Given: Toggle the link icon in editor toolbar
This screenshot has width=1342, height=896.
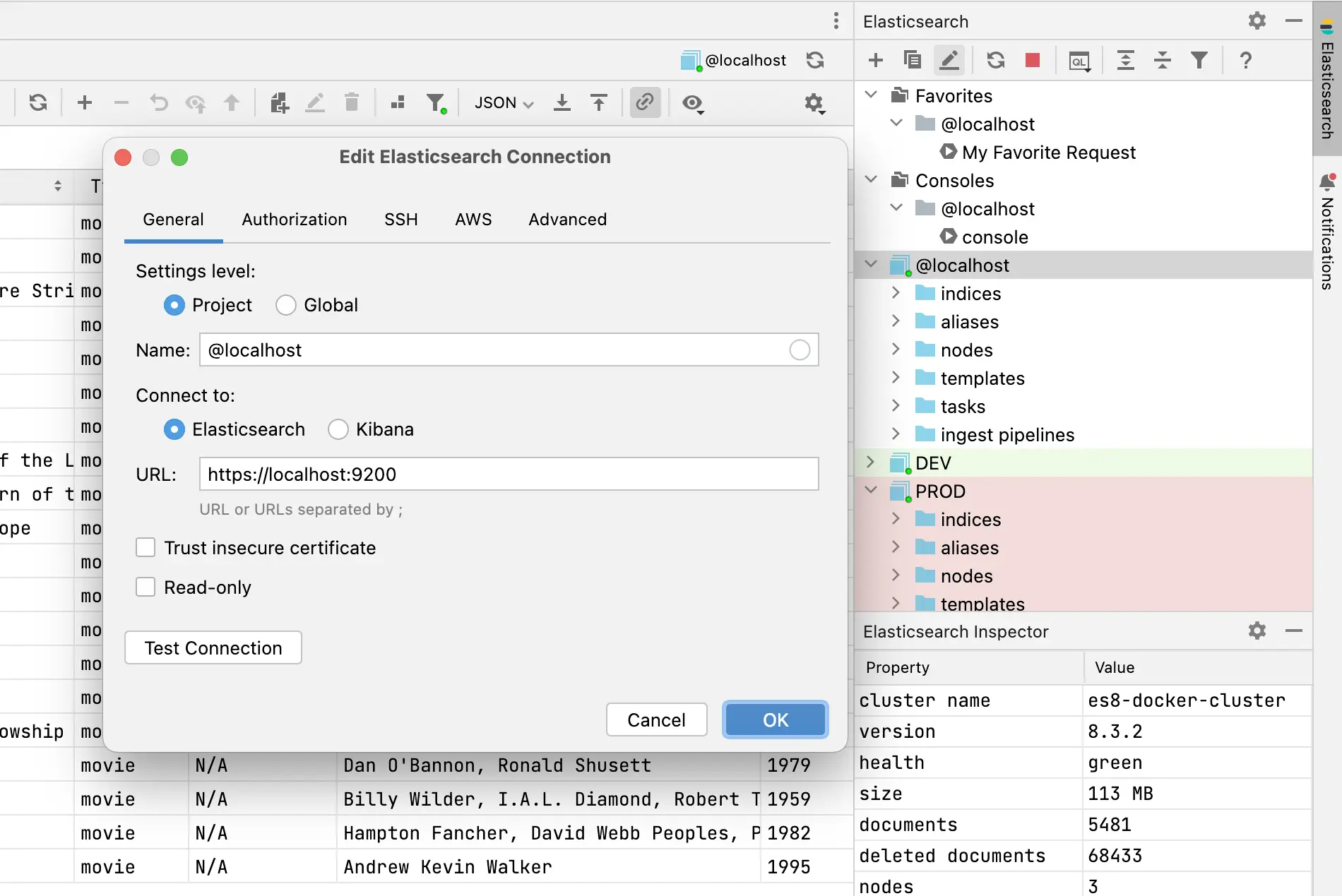Looking at the screenshot, I should click(x=645, y=103).
